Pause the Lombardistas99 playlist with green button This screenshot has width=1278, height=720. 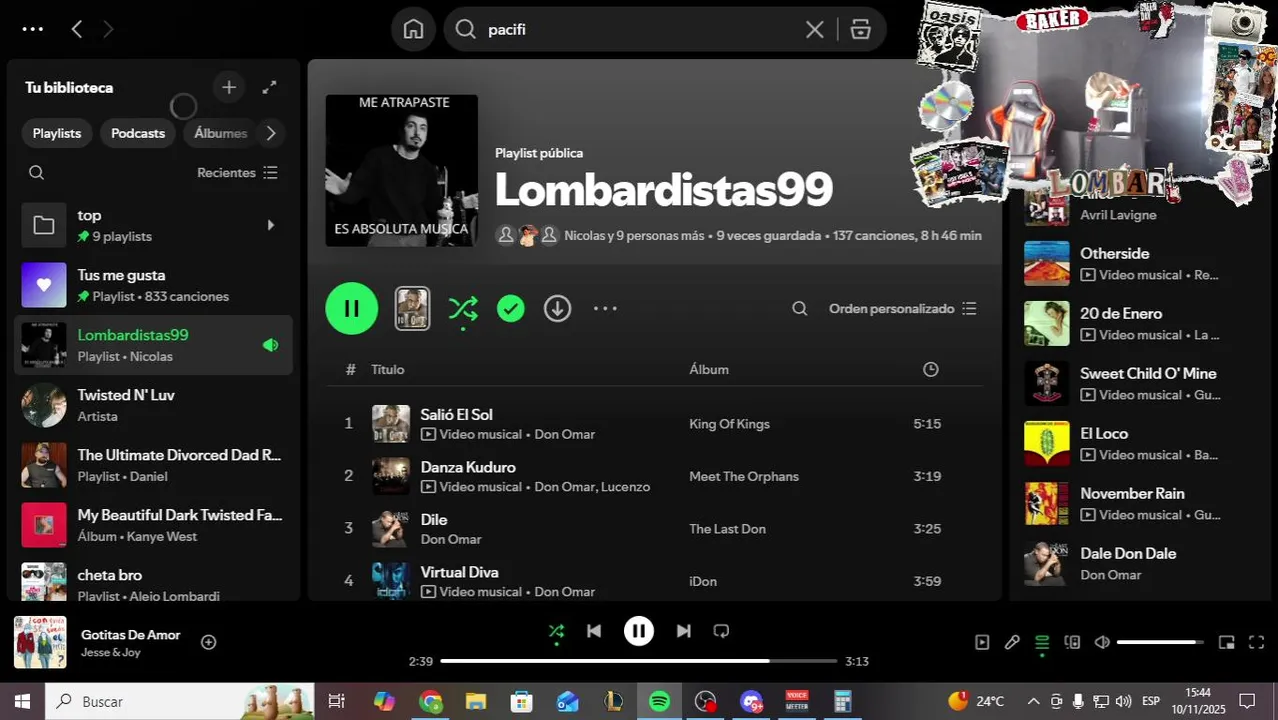tap(352, 308)
